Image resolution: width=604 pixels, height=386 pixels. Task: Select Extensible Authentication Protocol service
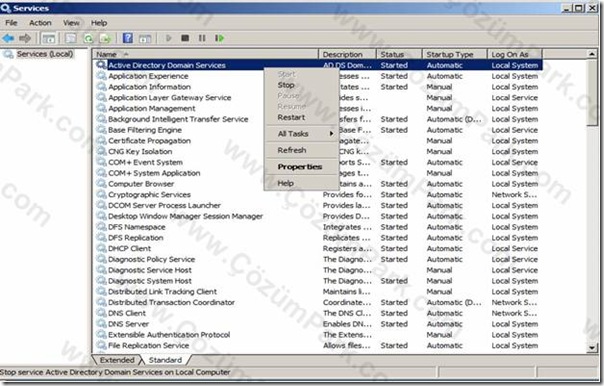click(169, 335)
